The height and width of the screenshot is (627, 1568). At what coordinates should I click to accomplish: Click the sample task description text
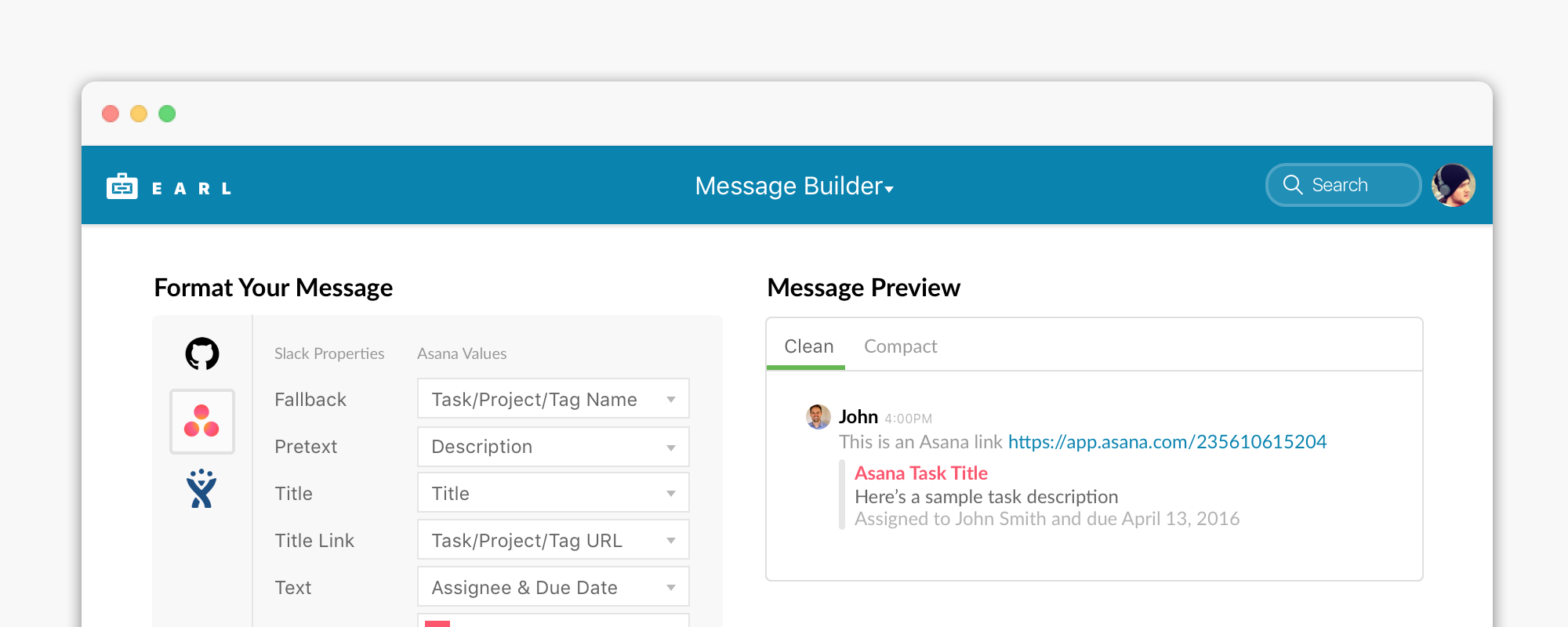point(986,497)
